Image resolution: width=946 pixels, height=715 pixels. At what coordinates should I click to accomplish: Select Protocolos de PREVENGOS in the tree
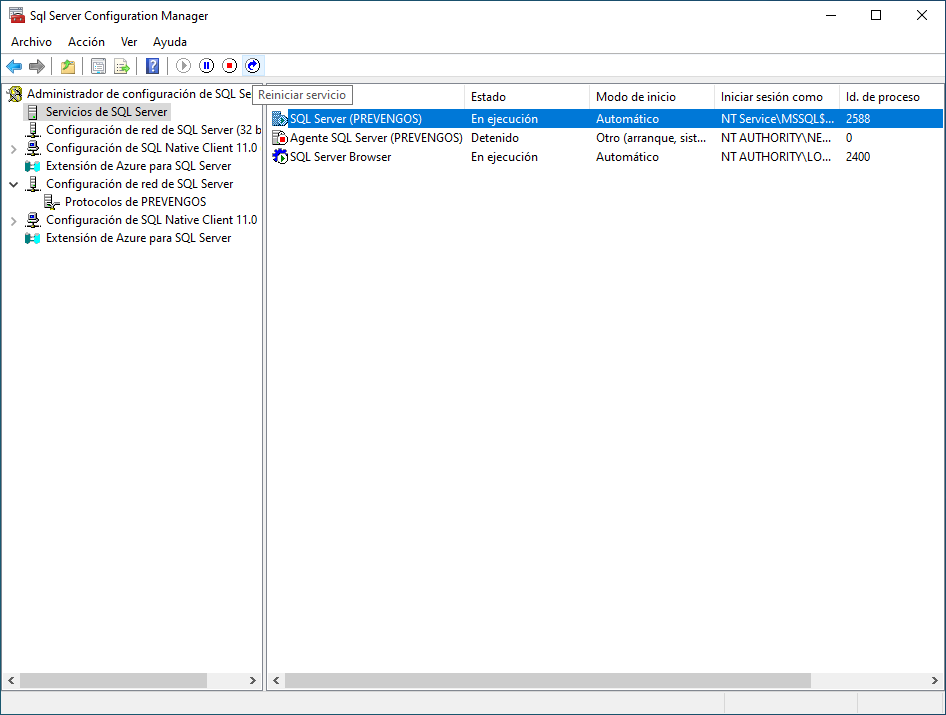(135, 202)
